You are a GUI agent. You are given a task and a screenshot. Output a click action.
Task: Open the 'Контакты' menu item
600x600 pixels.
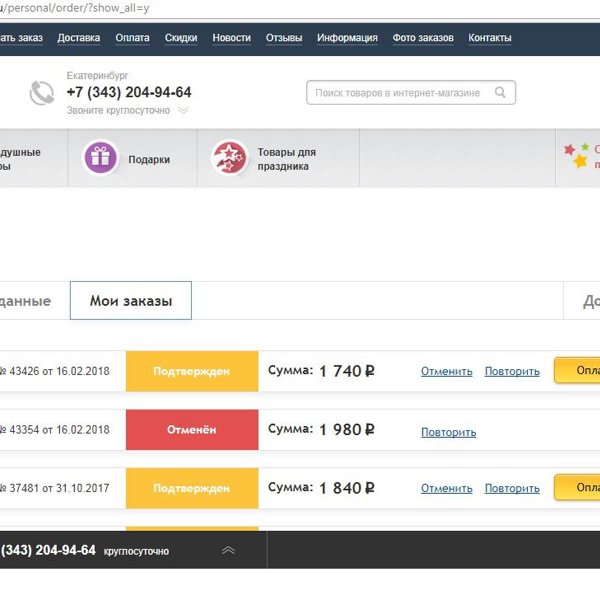point(490,38)
